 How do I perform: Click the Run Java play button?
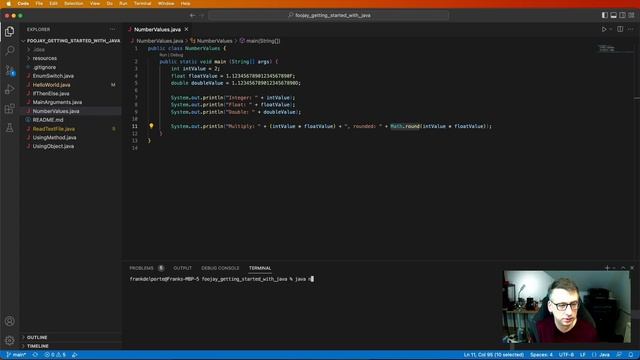point(604,29)
